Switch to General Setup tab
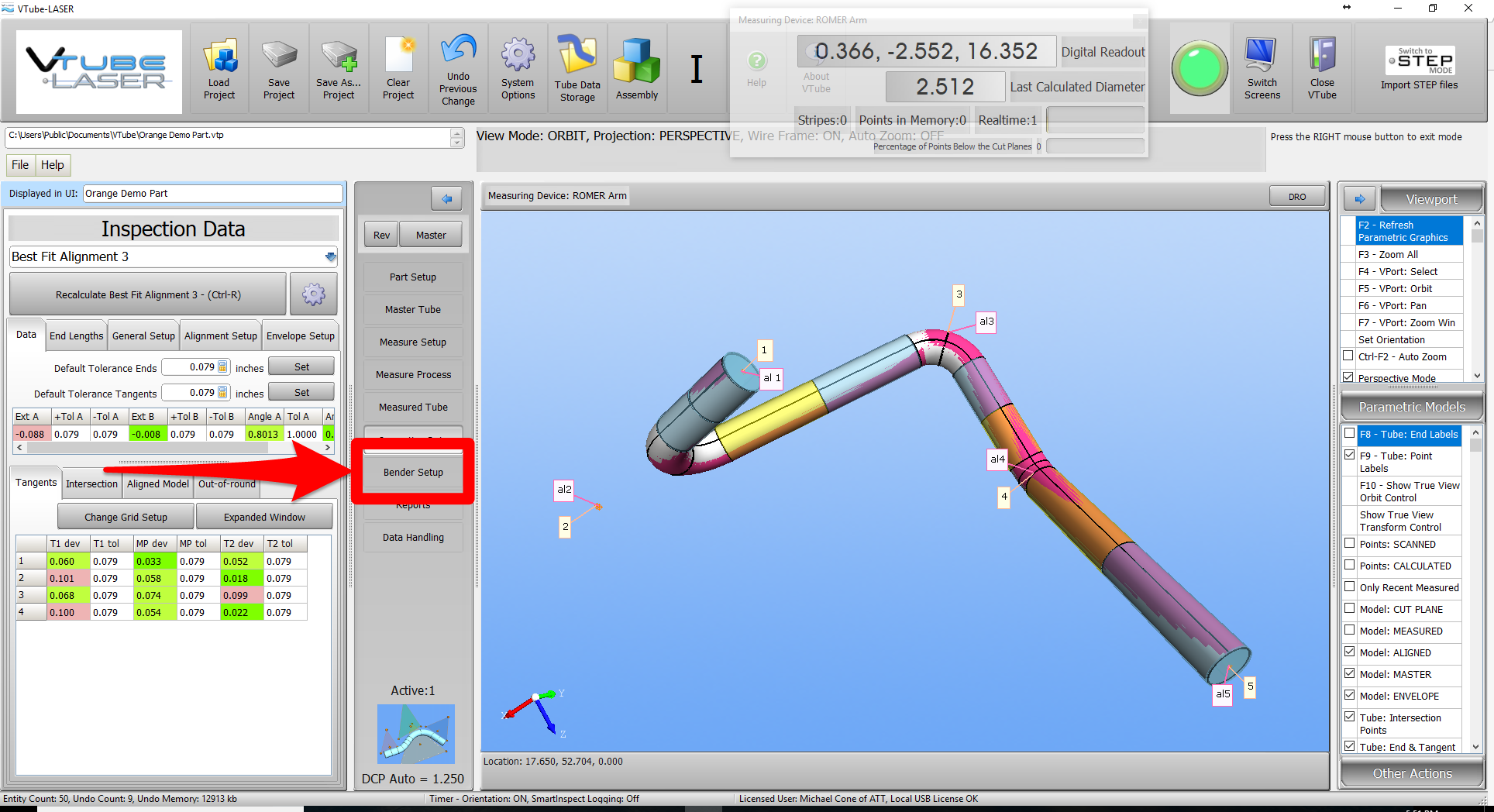Screen dimensions: 1494x812 143,335
